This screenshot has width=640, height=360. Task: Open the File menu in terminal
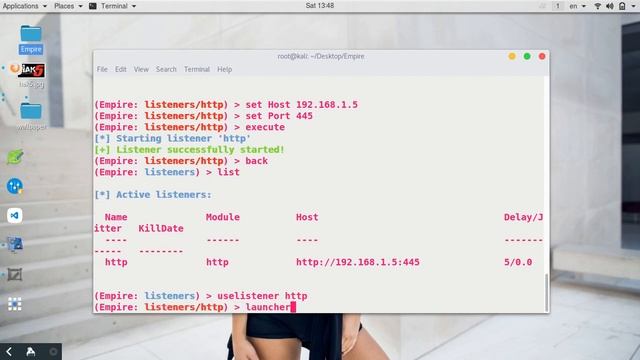(102, 69)
